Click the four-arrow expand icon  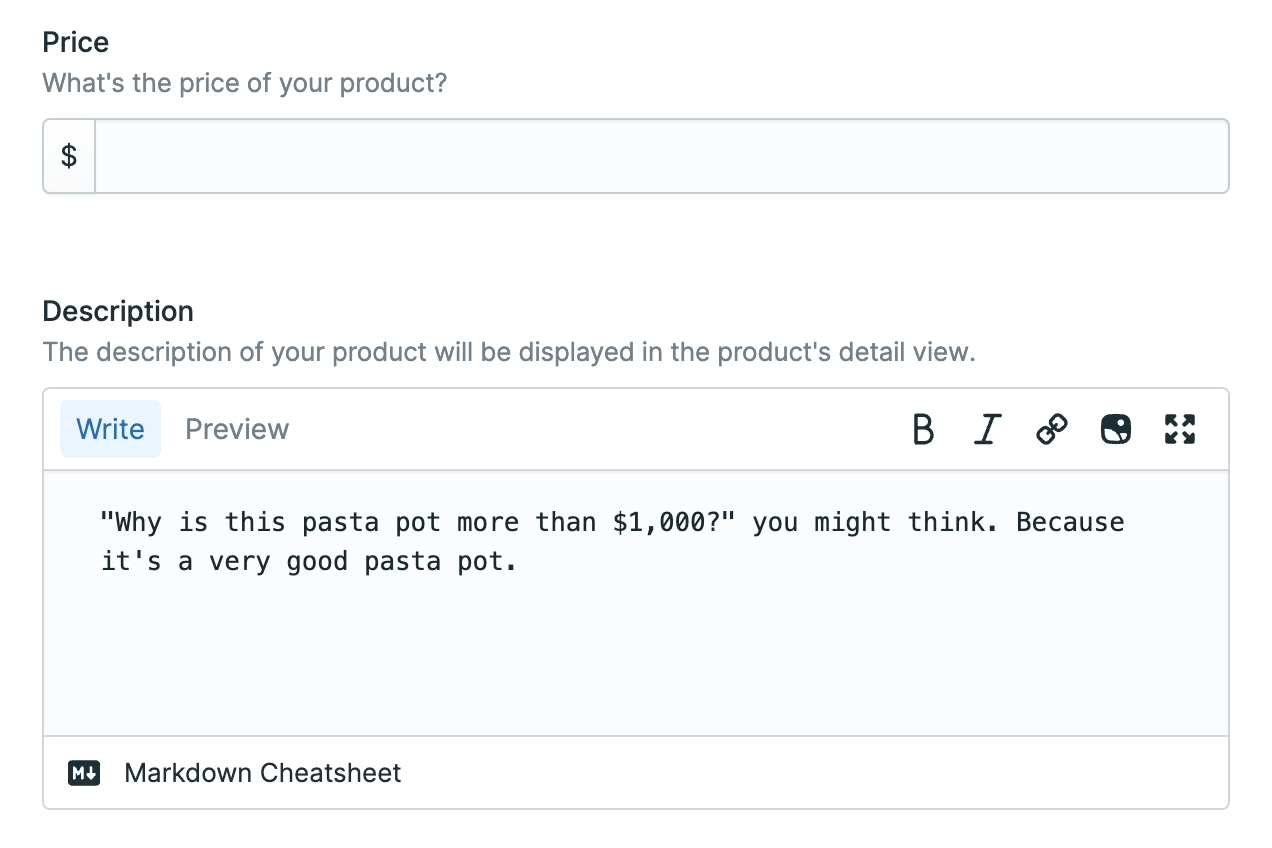point(1179,429)
